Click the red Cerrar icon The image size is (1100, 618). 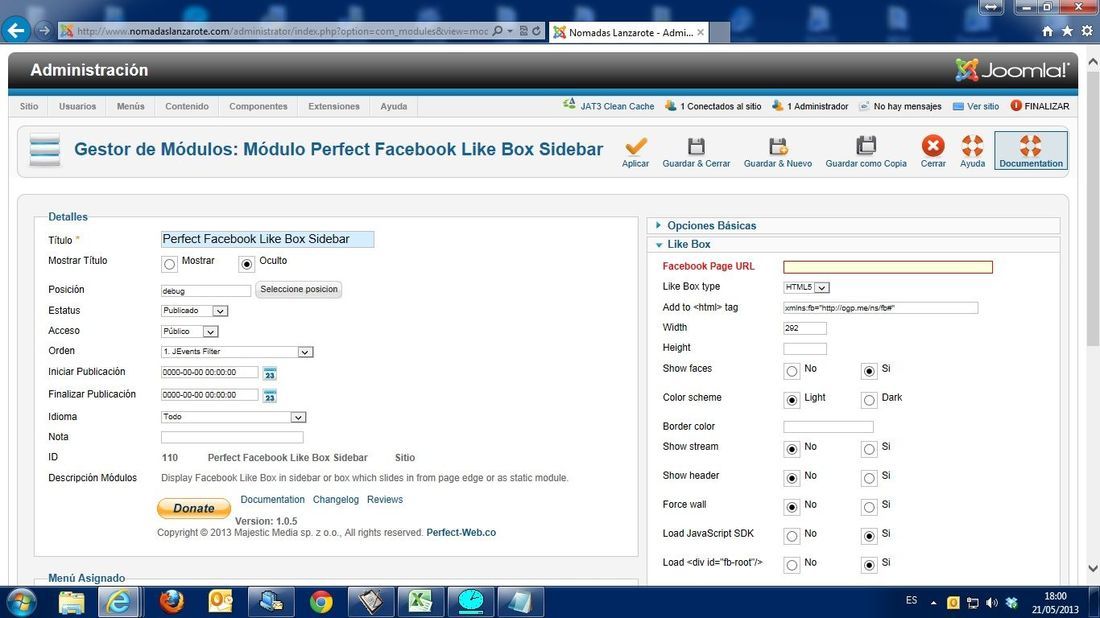pyautogui.click(x=933, y=146)
